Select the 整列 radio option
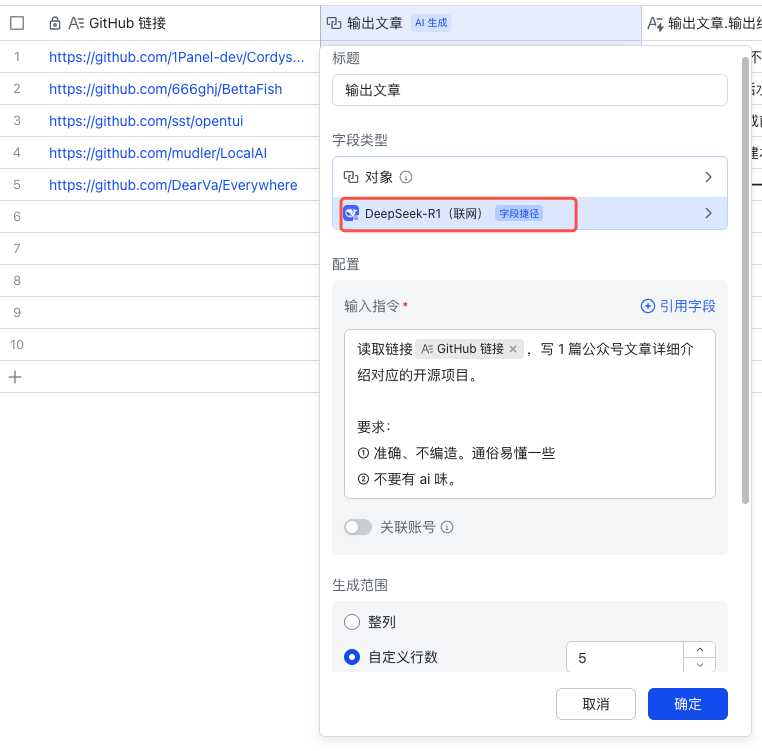 tap(352, 622)
